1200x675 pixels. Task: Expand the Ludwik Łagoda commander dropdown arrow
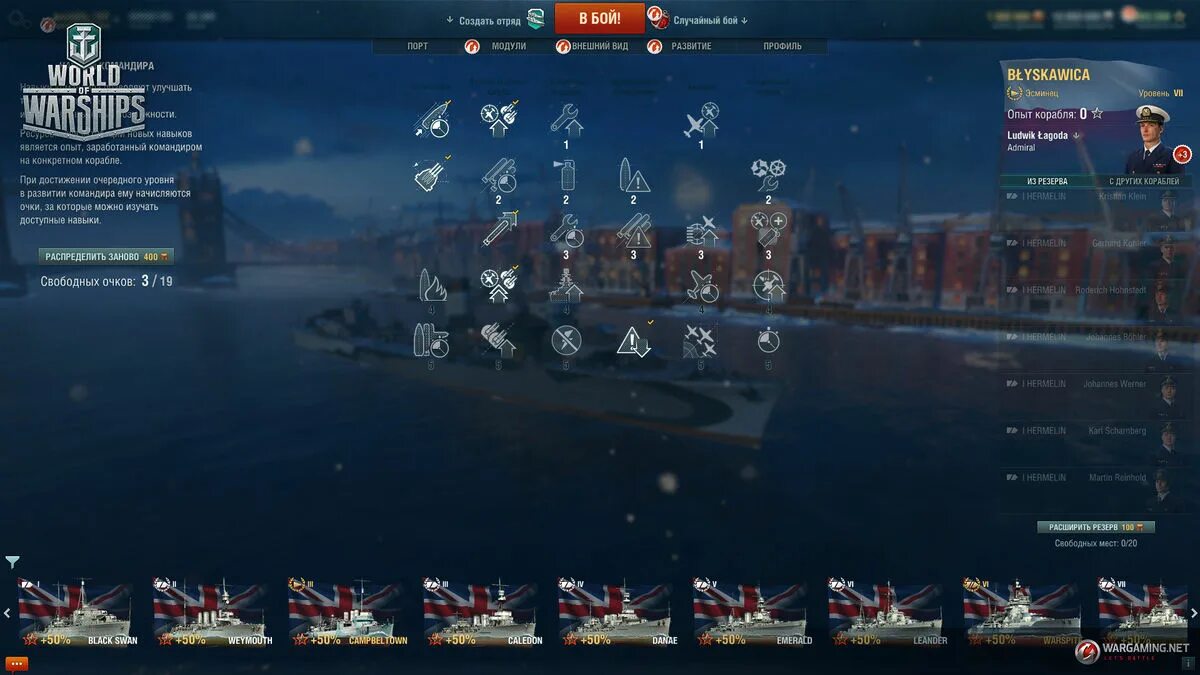pyautogui.click(x=1077, y=136)
